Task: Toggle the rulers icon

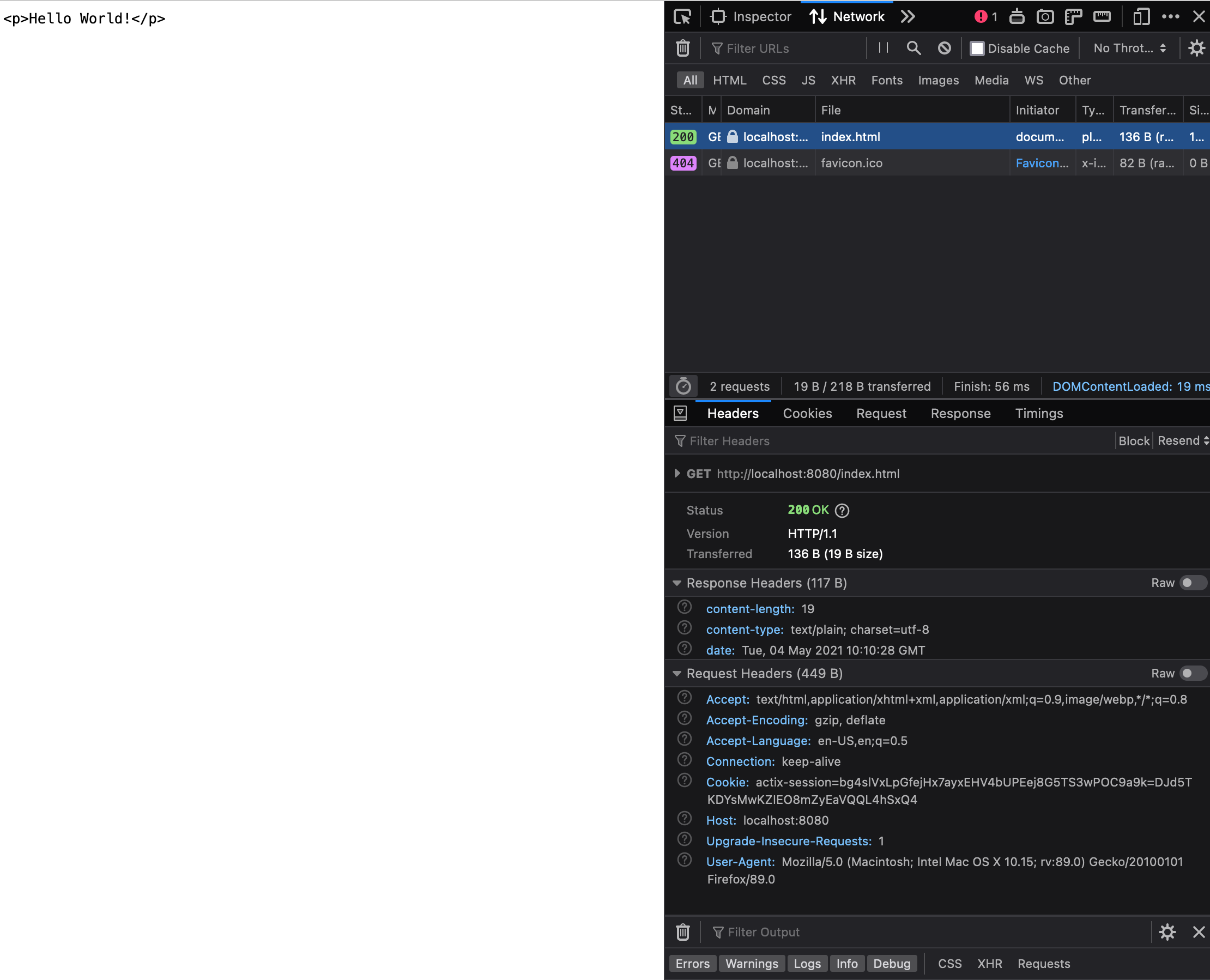Action: tap(1073, 16)
